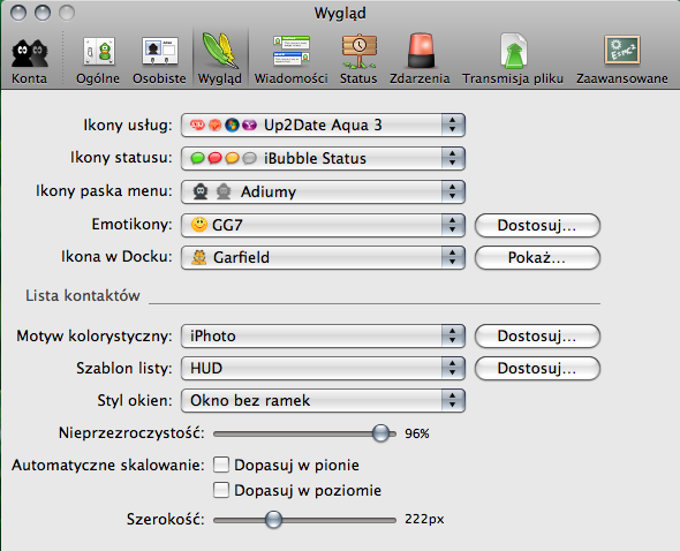Image resolution: width=680 pixels, height=551 pixels.
Task: Open the Ikony statusu popup menu
Action: [x=323, y=158]
